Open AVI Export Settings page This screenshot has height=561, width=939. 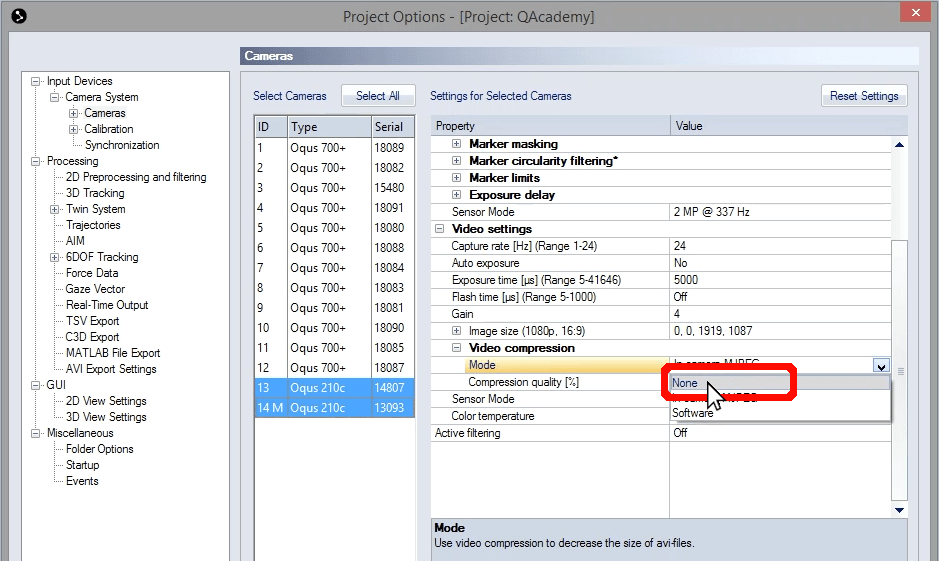[x=111, y=369]
